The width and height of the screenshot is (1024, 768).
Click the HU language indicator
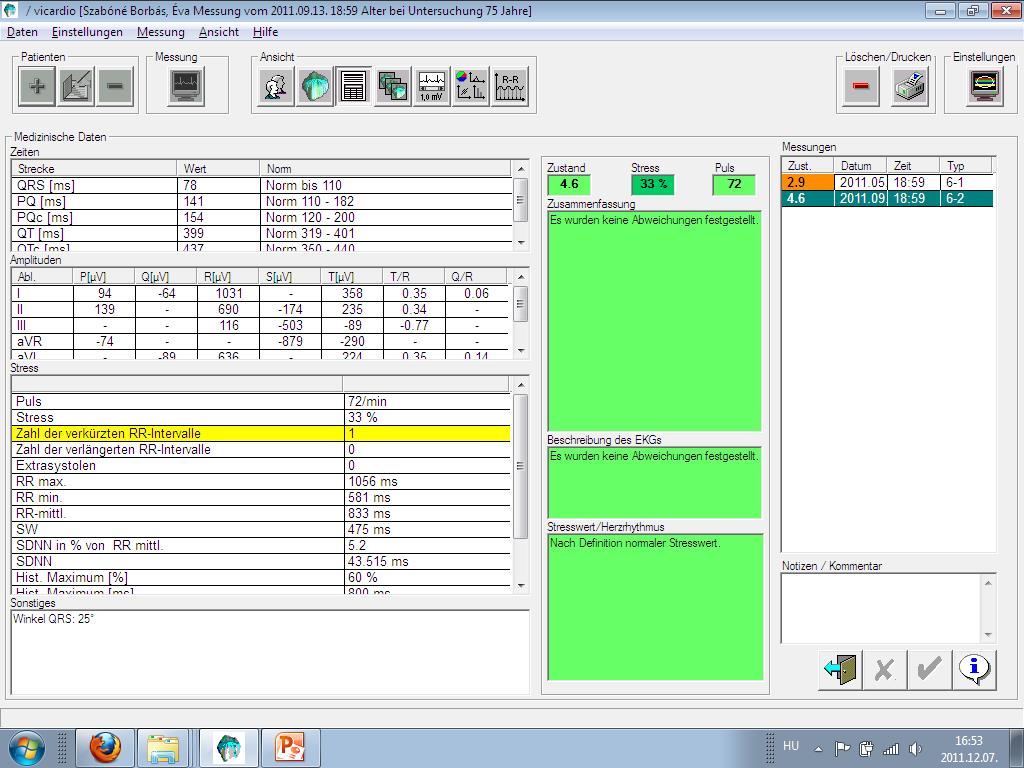pos(790,746)
